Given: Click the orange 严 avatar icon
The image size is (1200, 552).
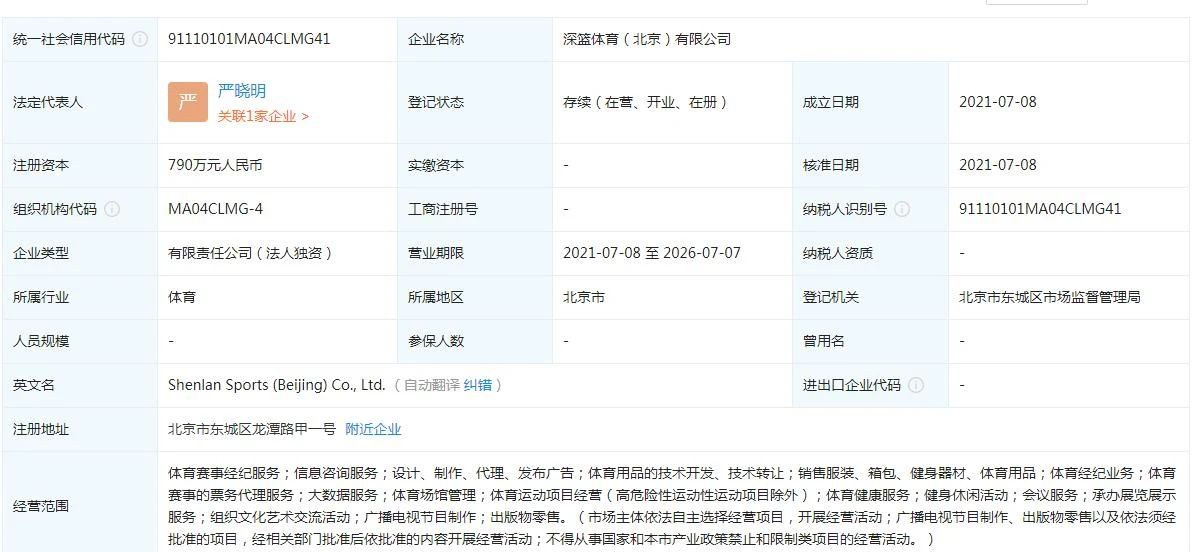Looking at the screenshot, I should click(188, 102).
